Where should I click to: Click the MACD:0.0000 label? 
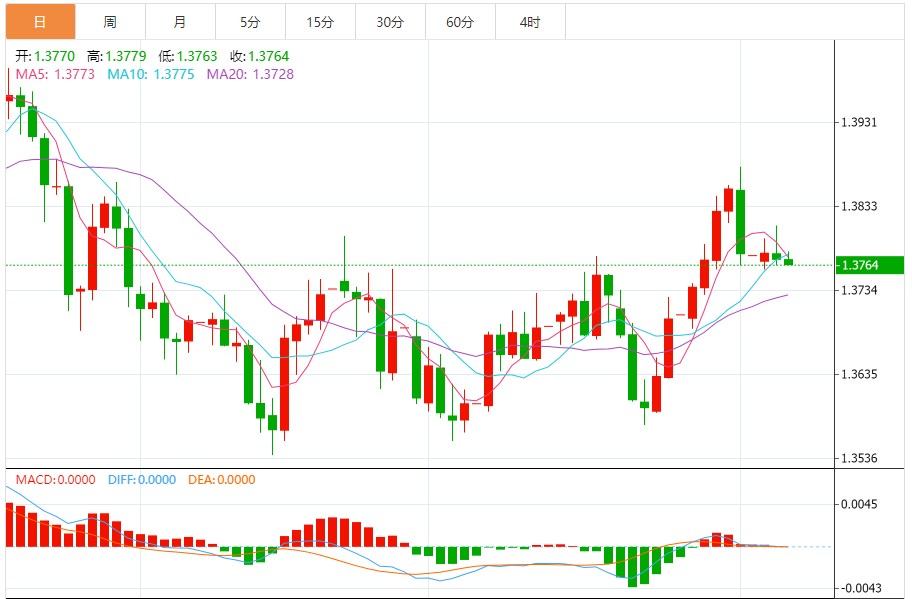click(x=56, y=480)
